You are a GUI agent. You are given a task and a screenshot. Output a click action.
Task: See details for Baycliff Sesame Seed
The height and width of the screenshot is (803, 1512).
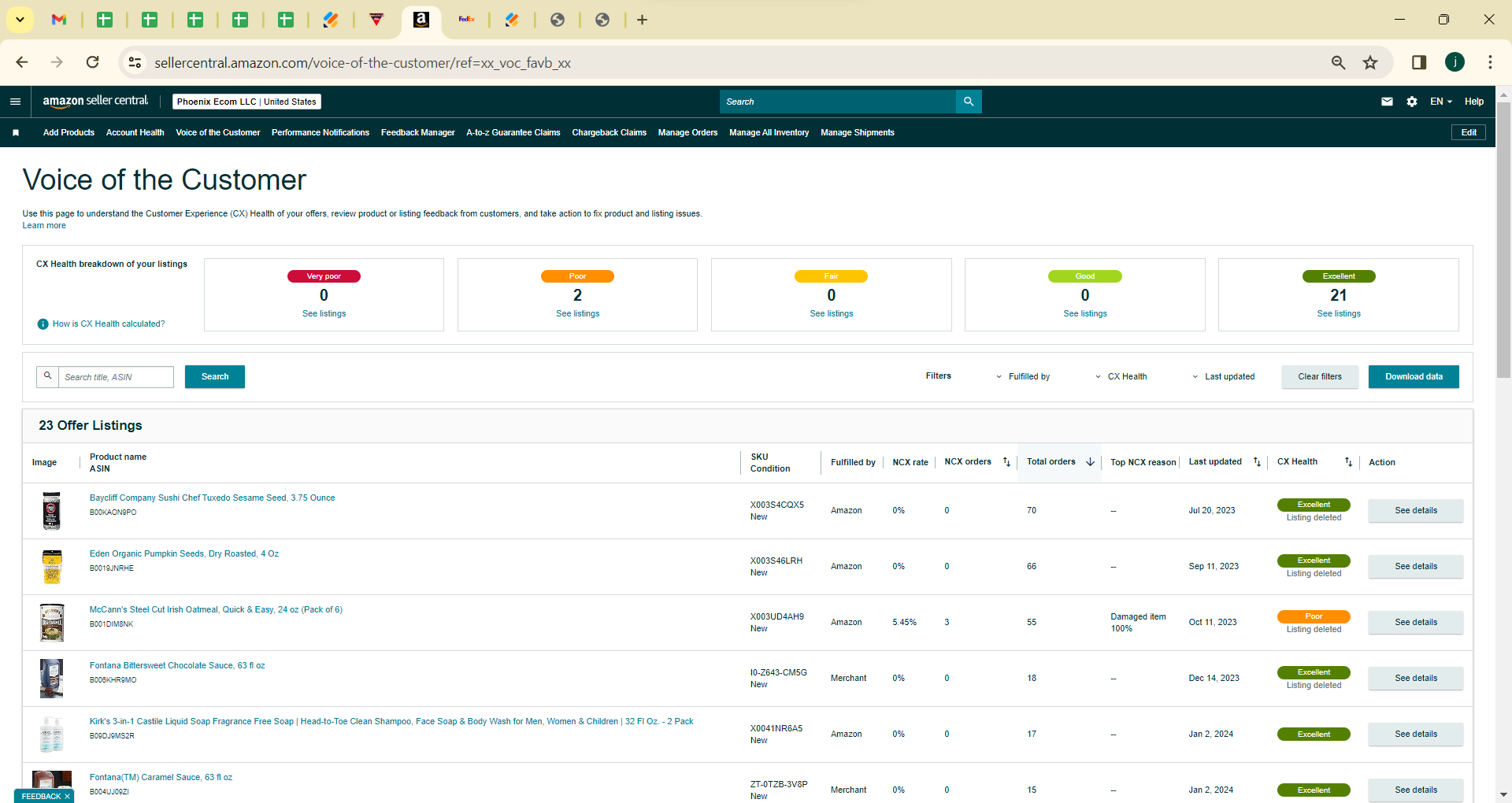[x=1416, y=511]
